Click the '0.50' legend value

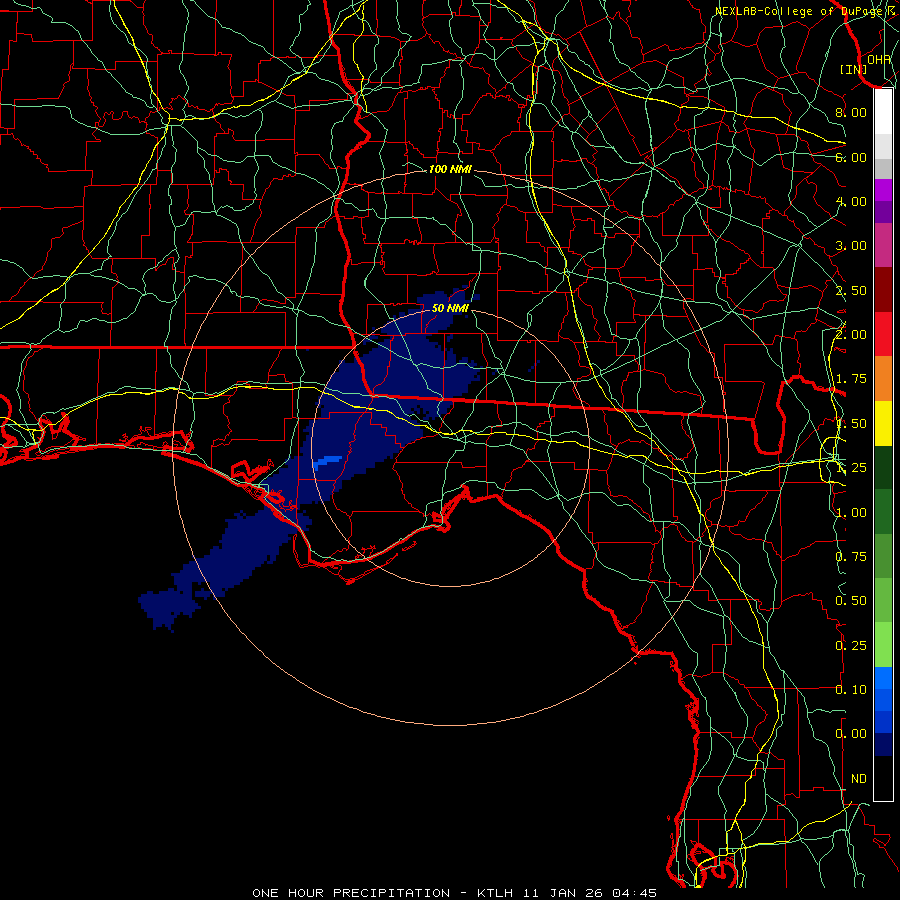click(851, 601)
